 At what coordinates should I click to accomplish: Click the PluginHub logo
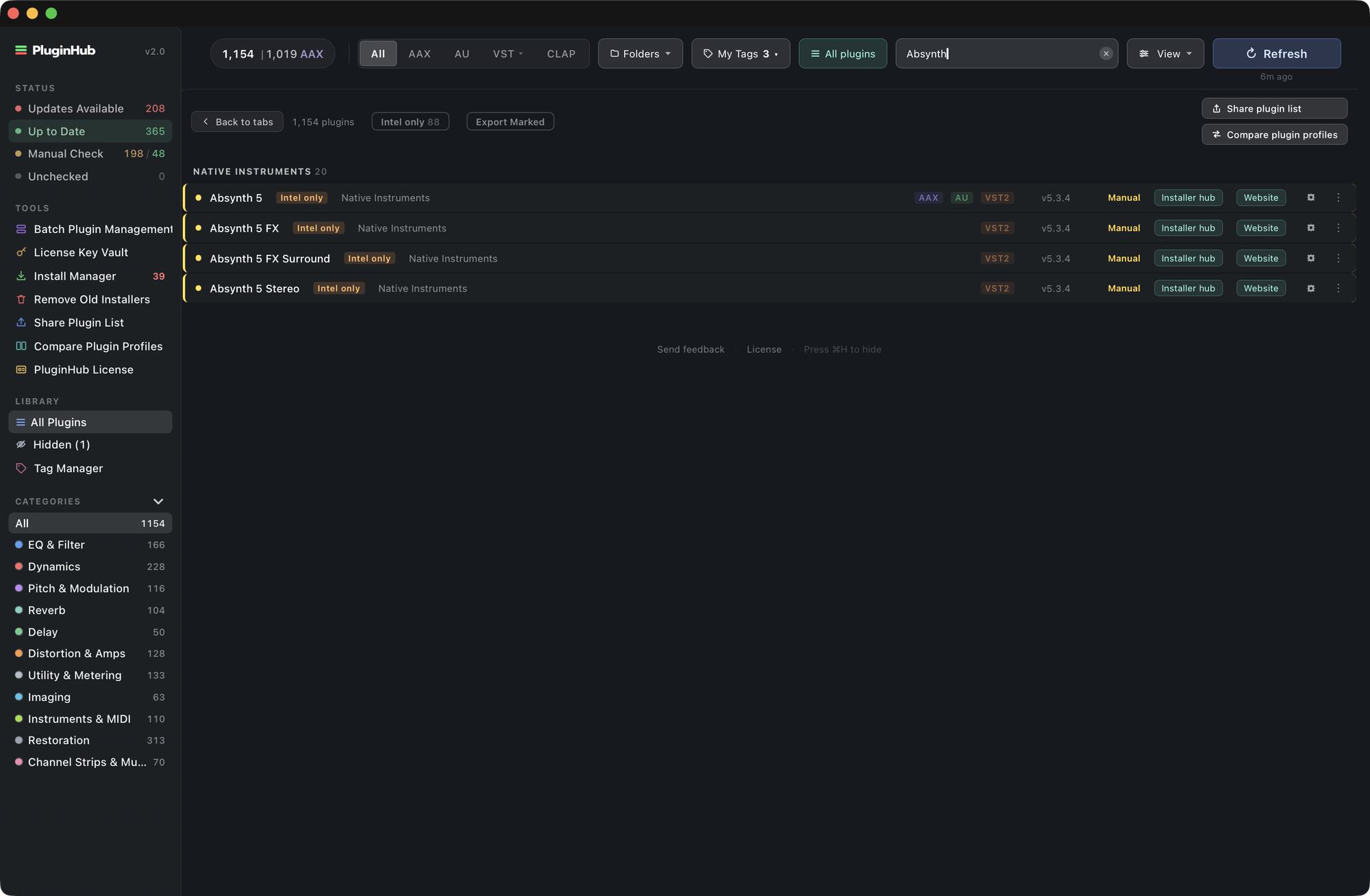[x=55, y=51]
